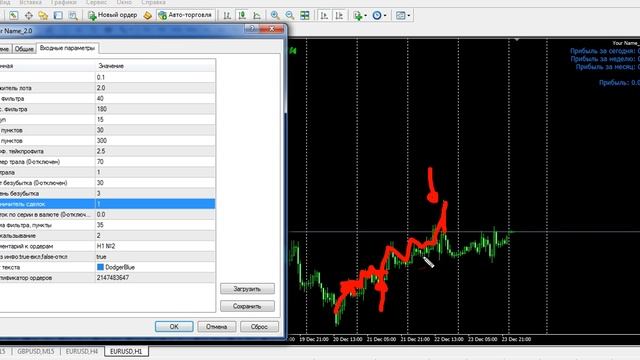This screenshot has width=640, height=360.
Task: Select the value cell 300
Action: (155, 140)
